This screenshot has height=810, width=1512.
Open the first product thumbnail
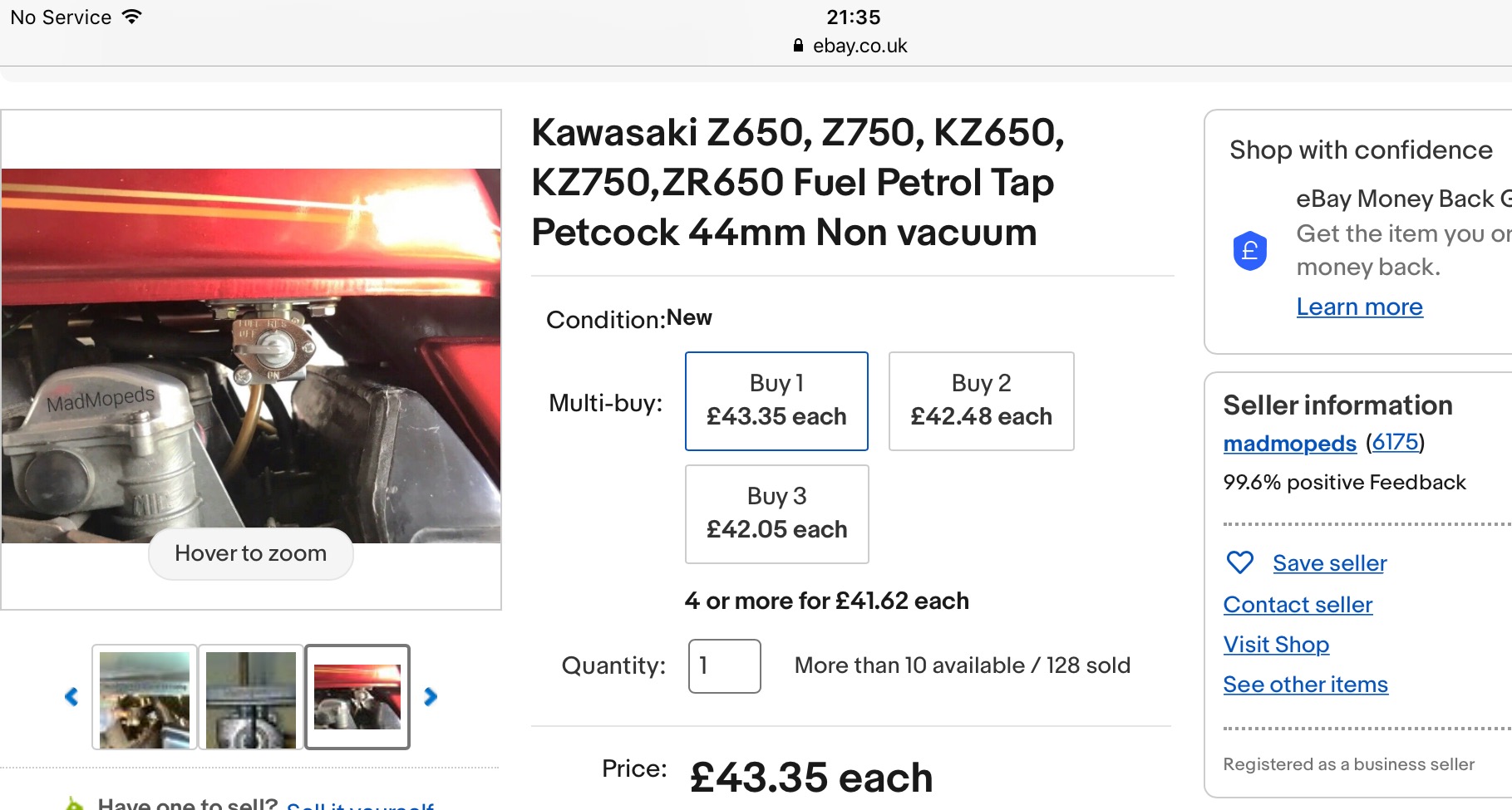click(x=145, y=698)
